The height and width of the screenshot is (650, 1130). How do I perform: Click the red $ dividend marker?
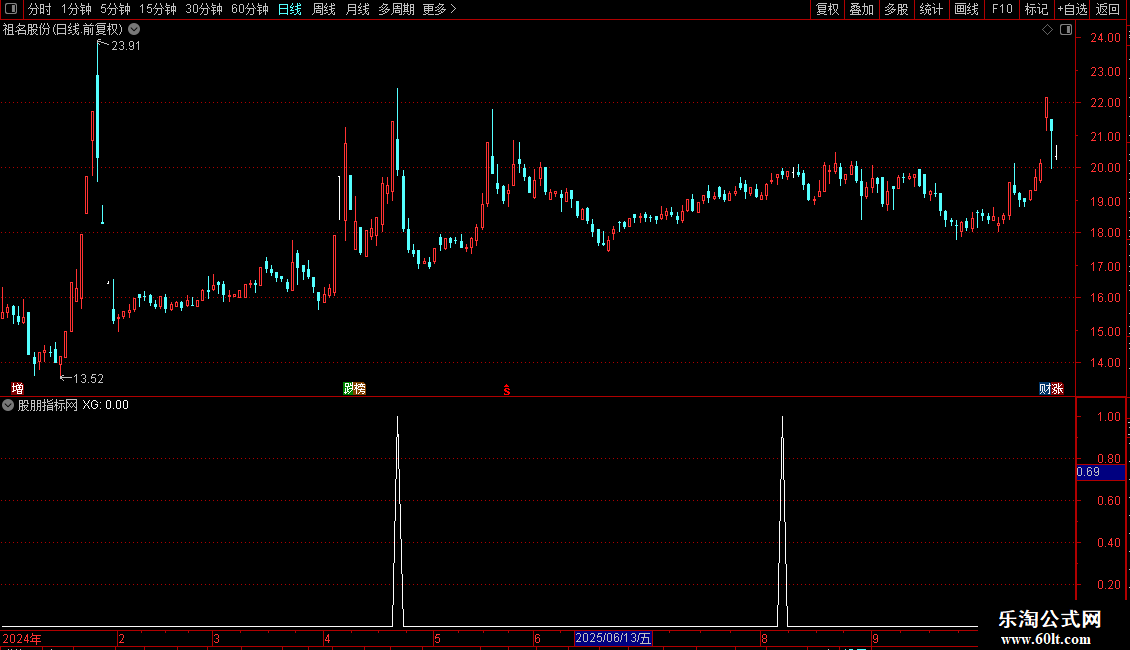tap(507, 390)
